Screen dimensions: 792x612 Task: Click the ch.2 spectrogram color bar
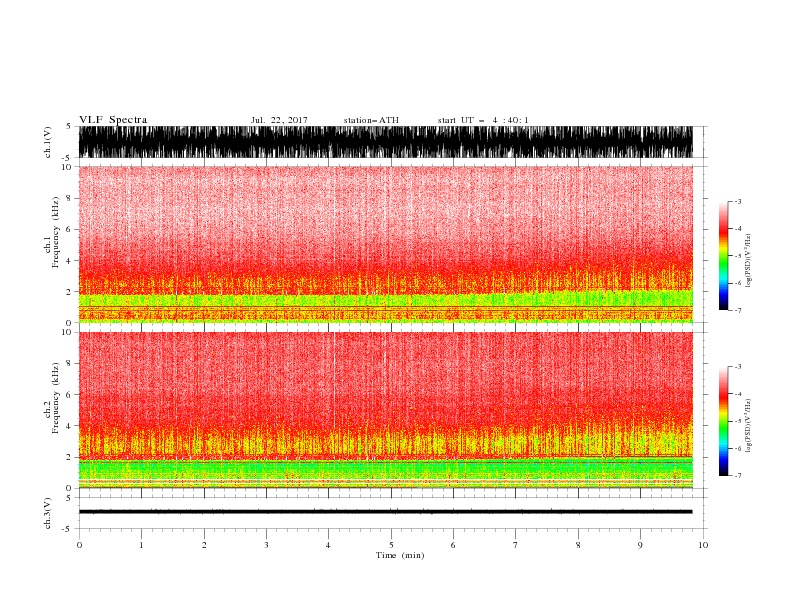723,421
